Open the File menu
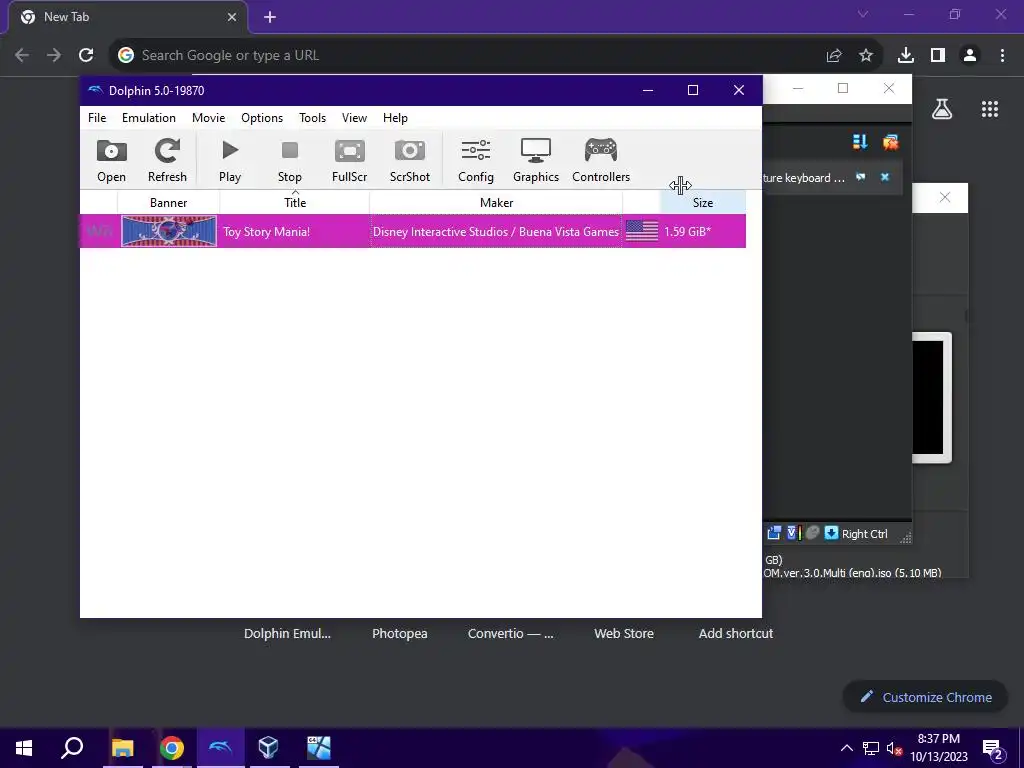 point(97,118)
